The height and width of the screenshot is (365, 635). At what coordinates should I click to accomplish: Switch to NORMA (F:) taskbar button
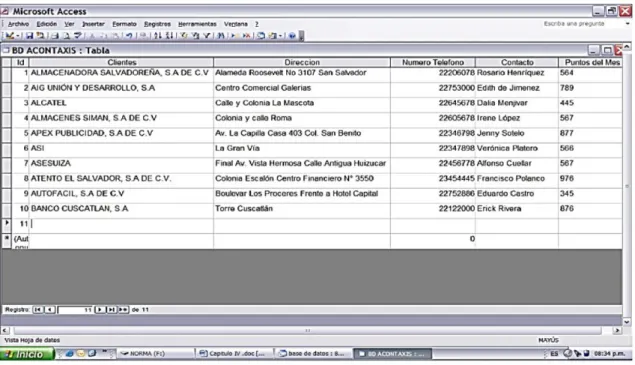click(155, 354)
